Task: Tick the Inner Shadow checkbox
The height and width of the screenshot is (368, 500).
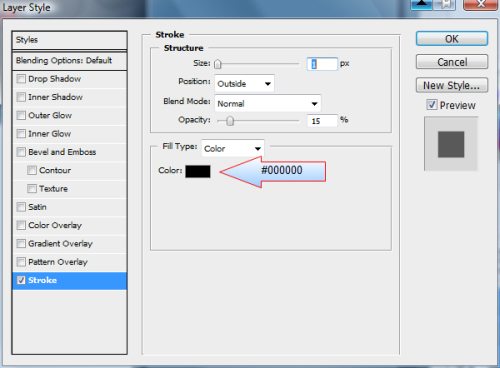Action: [21, 97]
